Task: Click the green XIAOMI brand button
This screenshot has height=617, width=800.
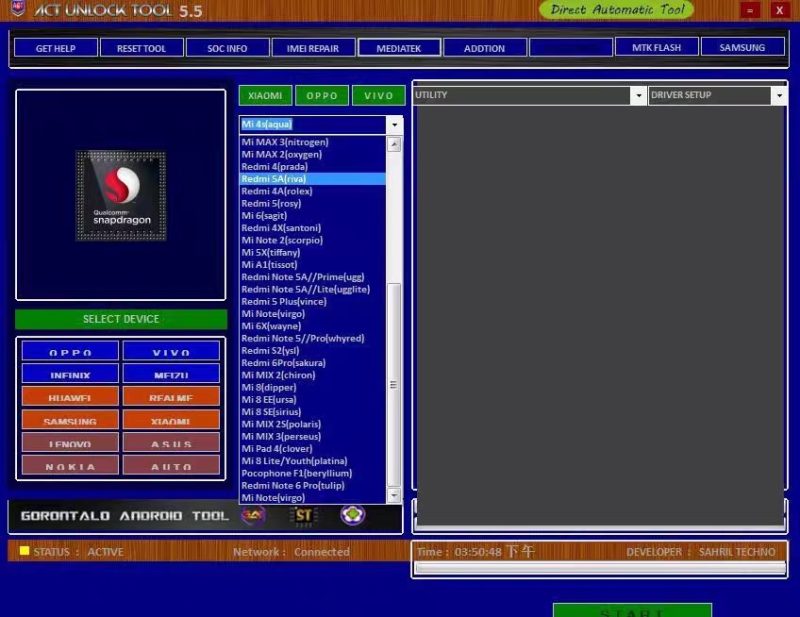Action: tap(265, 95)
